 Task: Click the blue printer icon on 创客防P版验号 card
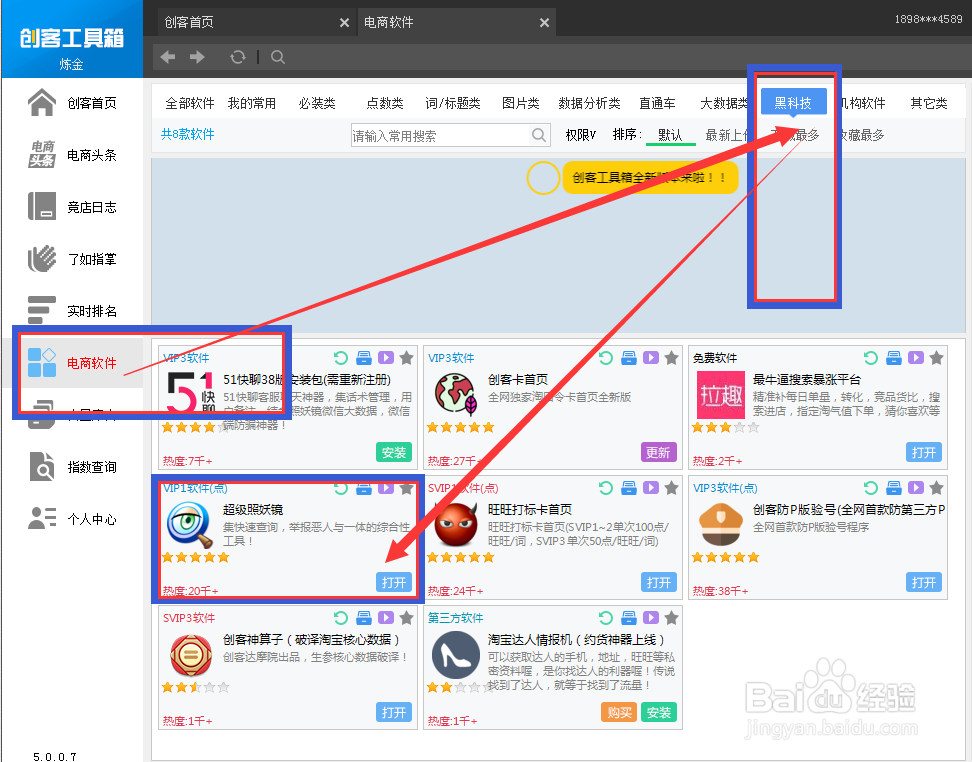(x=893, y=488)
